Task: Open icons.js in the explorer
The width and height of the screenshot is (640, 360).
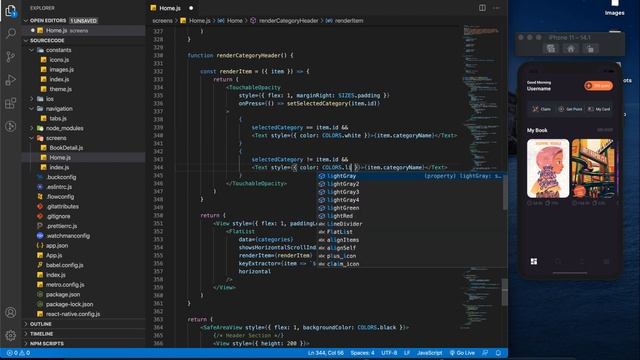Action: tap(59, 60)
